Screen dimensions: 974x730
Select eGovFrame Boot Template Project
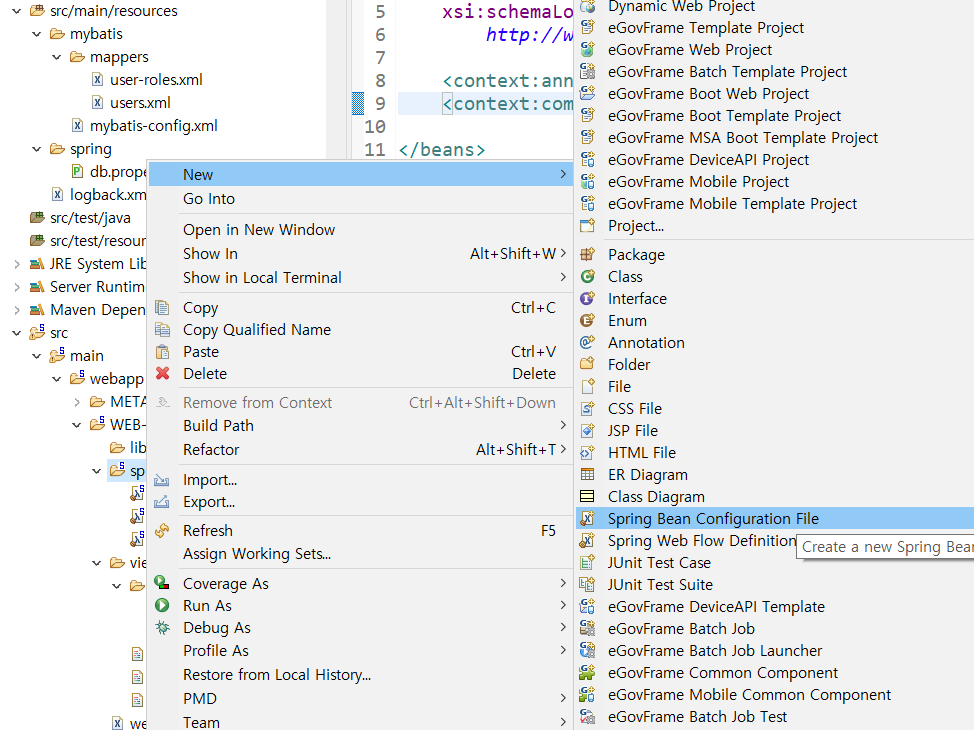(x=775, y=116)
